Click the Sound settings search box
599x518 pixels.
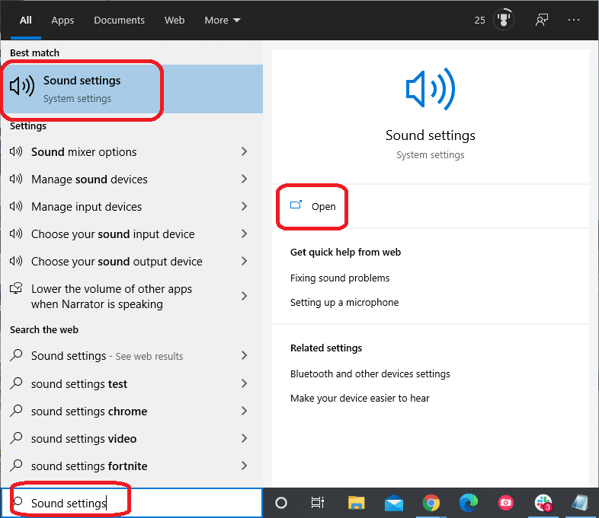(132, 503)
